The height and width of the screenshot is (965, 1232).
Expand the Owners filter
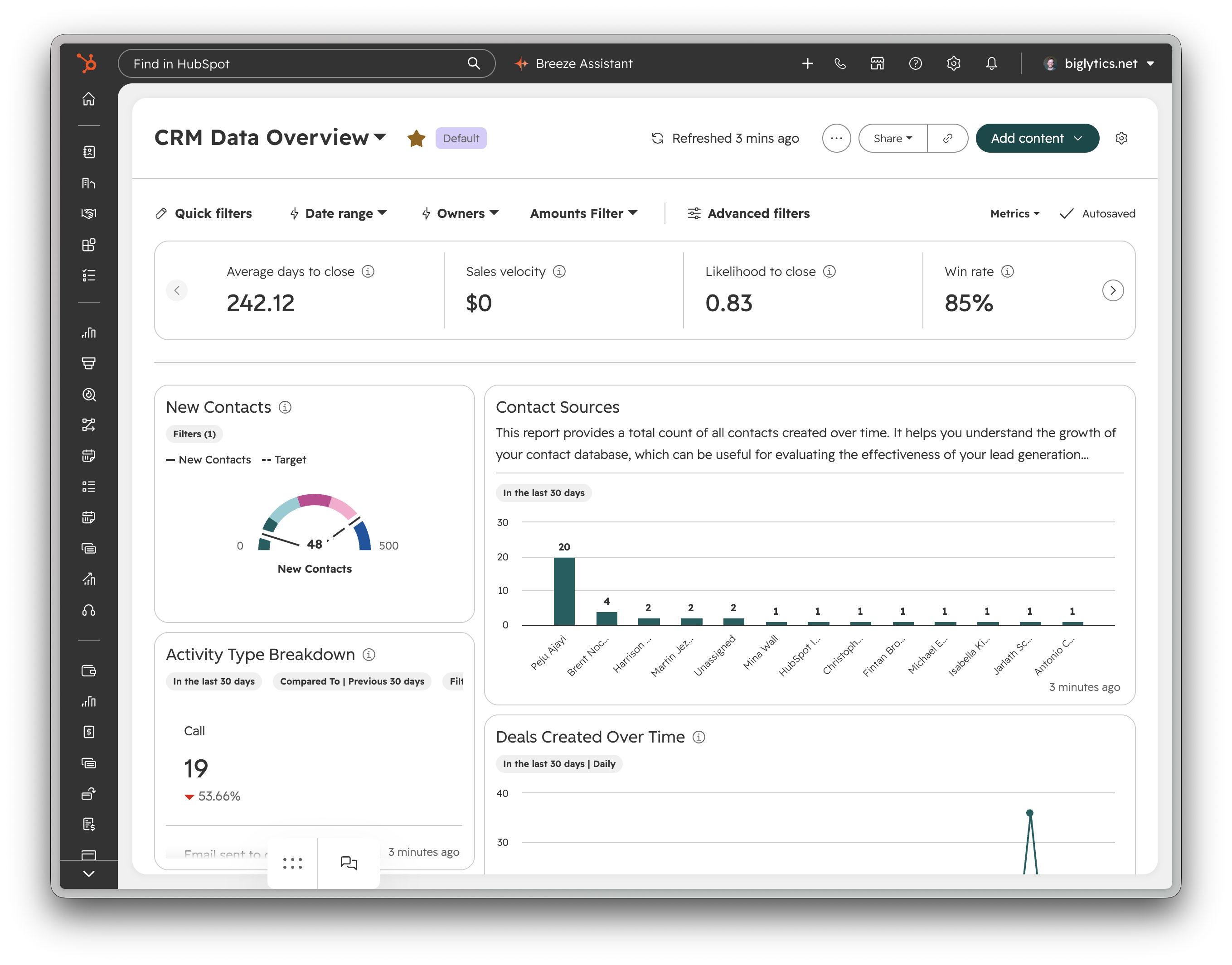[x=460, y=213]
